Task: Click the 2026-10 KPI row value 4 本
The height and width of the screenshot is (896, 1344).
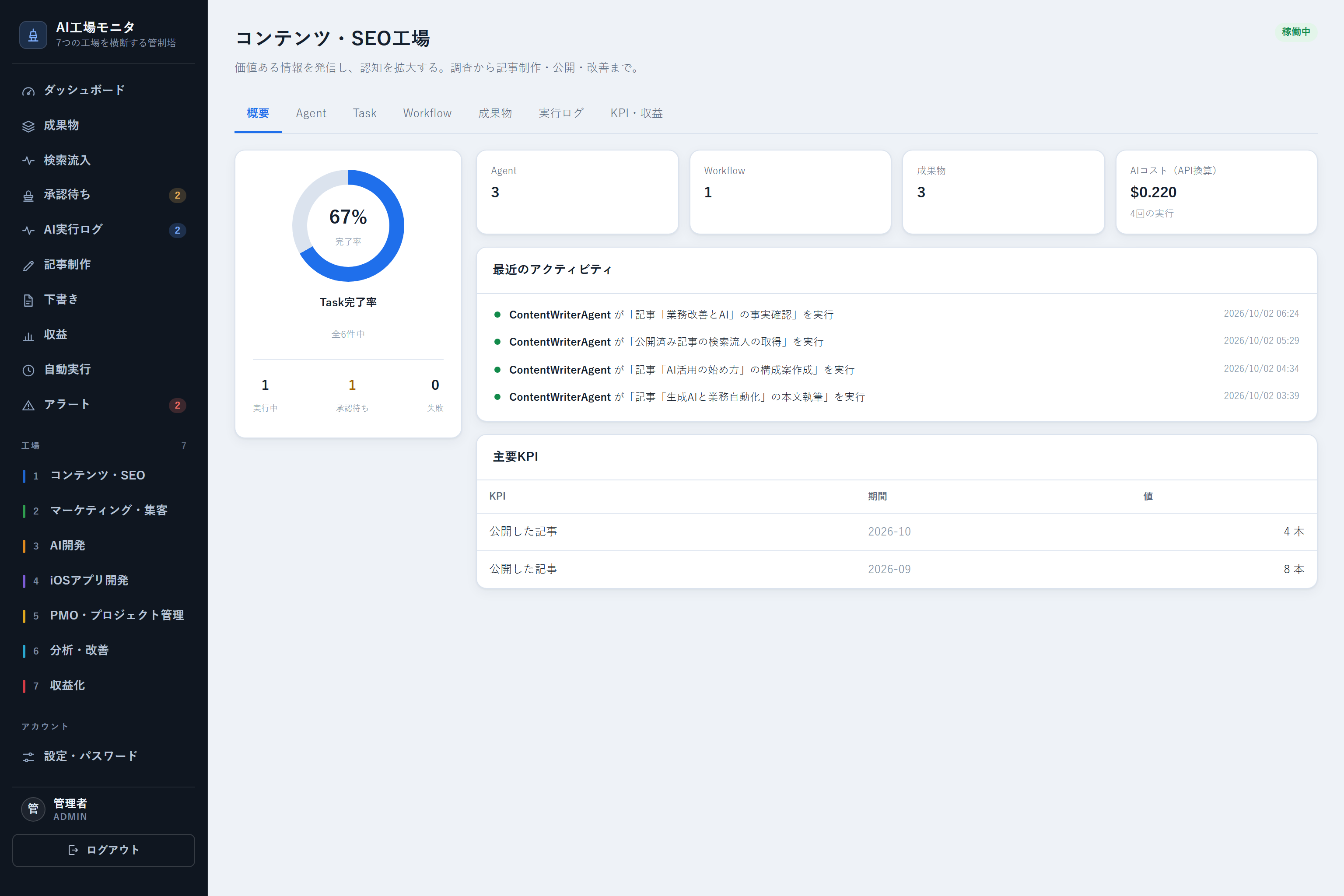Action: pyautogui.click(x=1293, y=532)
